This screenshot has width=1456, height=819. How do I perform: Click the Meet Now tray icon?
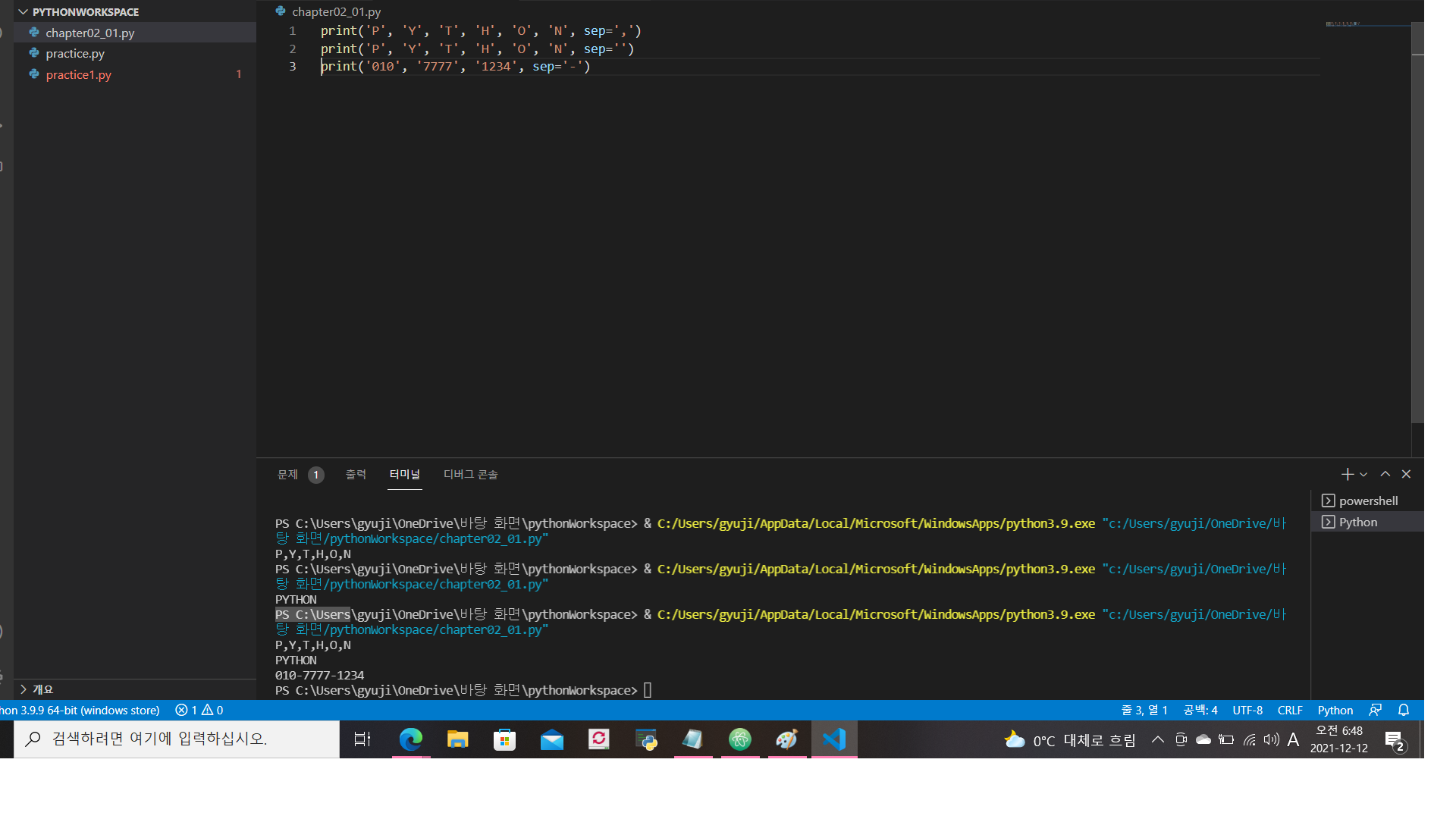pyautogui.click(x=1181, y=739)
